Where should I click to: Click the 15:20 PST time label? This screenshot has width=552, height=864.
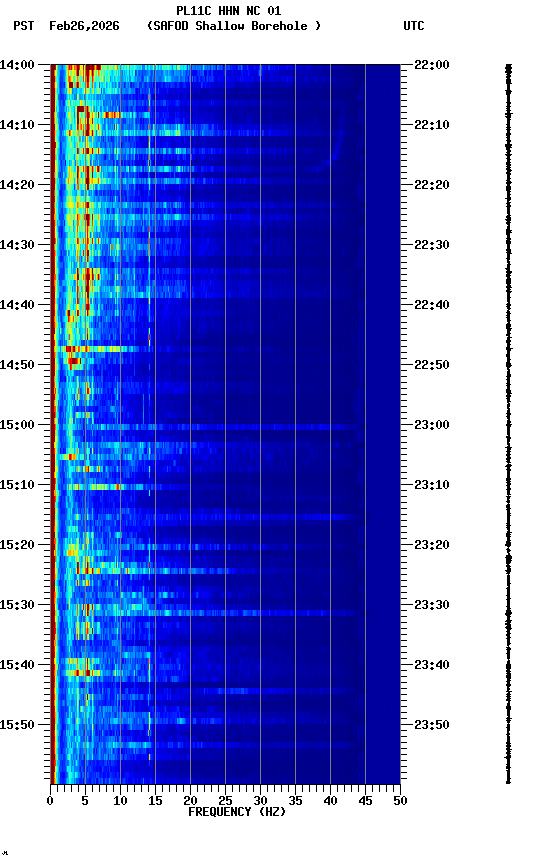point(17,546)
